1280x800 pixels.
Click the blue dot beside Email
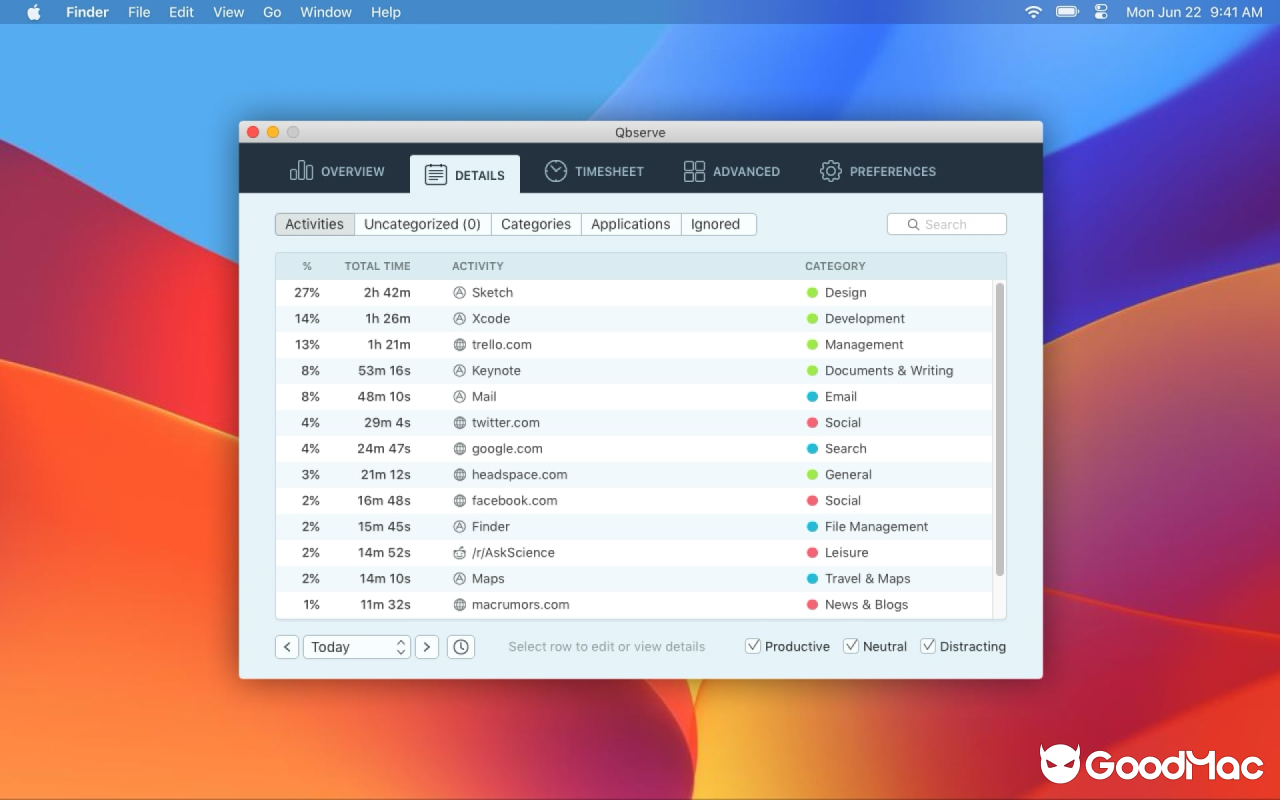pos(813,397)
